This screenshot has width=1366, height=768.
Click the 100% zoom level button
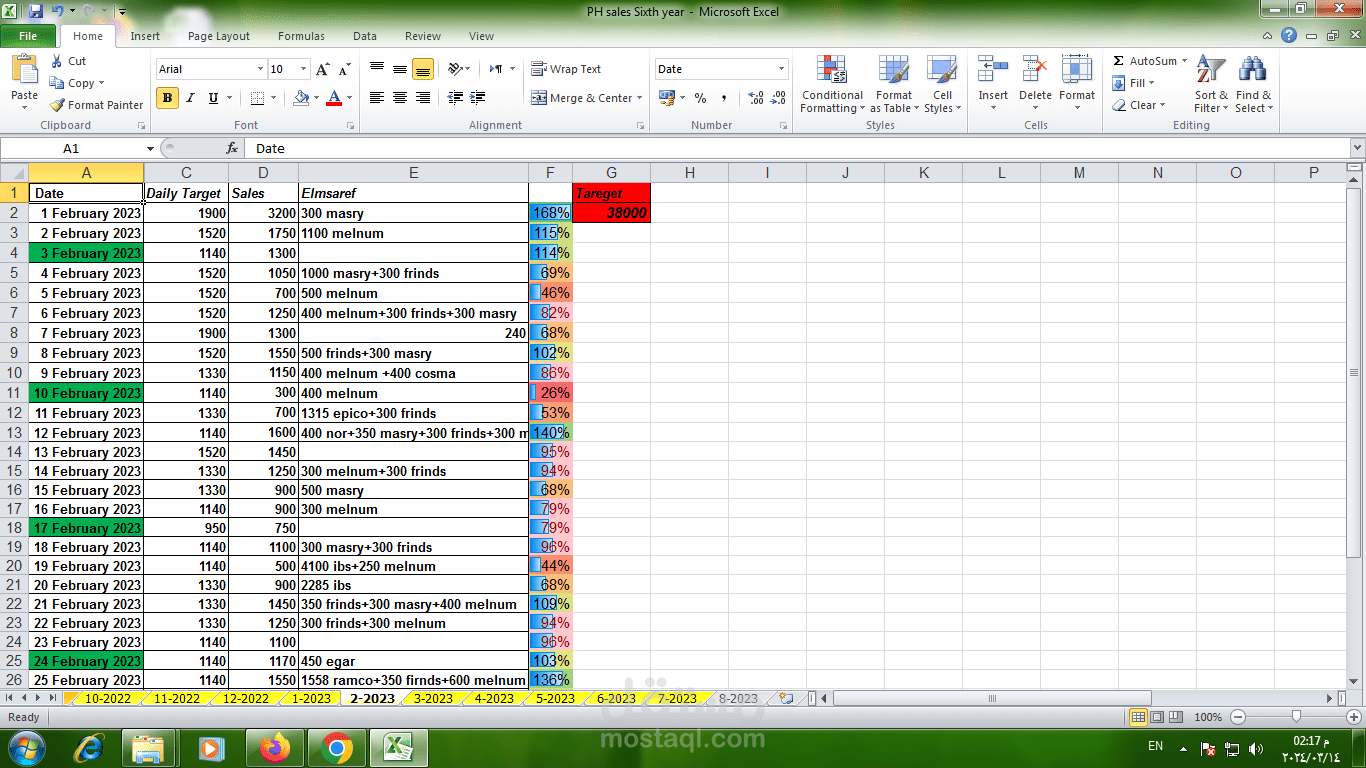click(1208, 717)
